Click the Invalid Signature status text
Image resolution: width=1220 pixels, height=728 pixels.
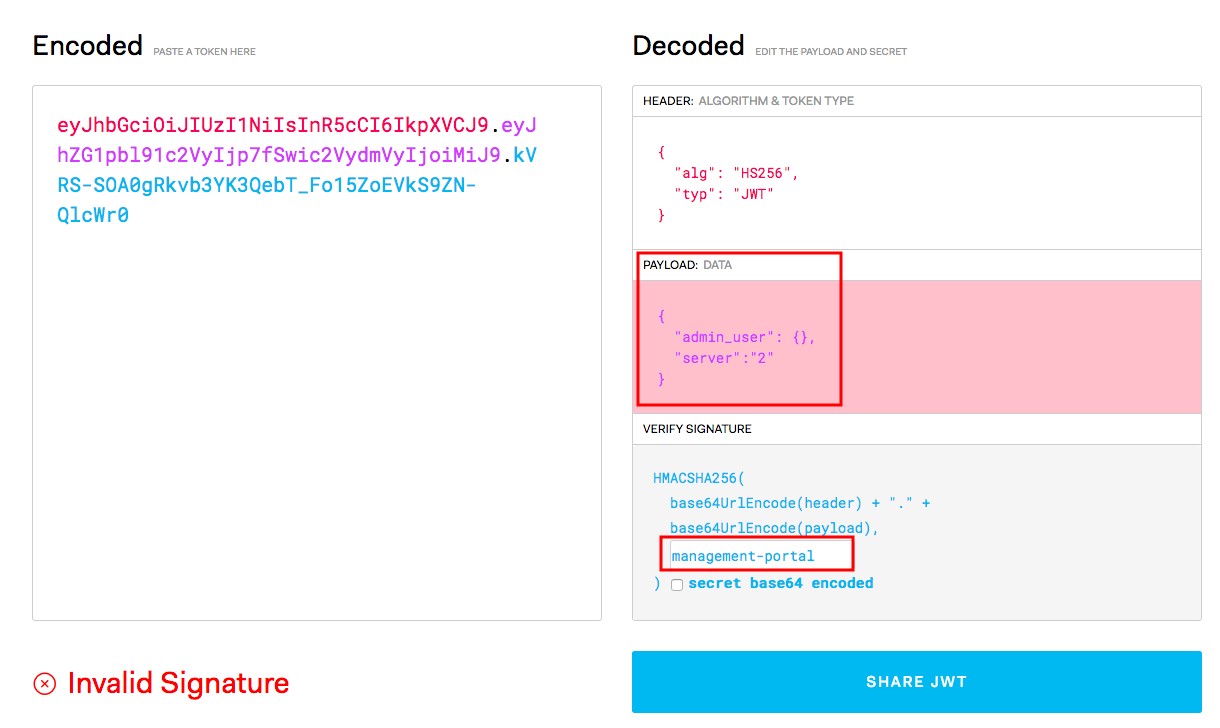pyautogui.click(x=178, y=684)
